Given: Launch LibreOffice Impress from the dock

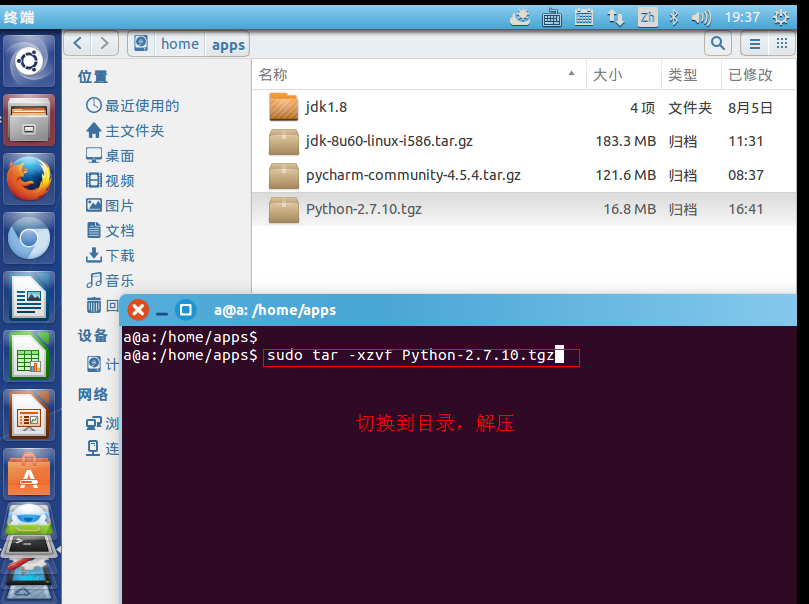Looking at the screenshot, I should [29, 415].
